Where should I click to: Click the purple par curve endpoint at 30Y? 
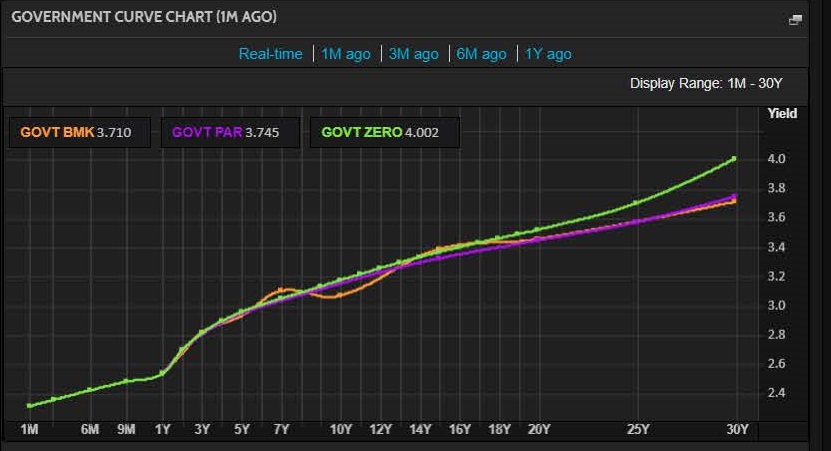[734, 197]
